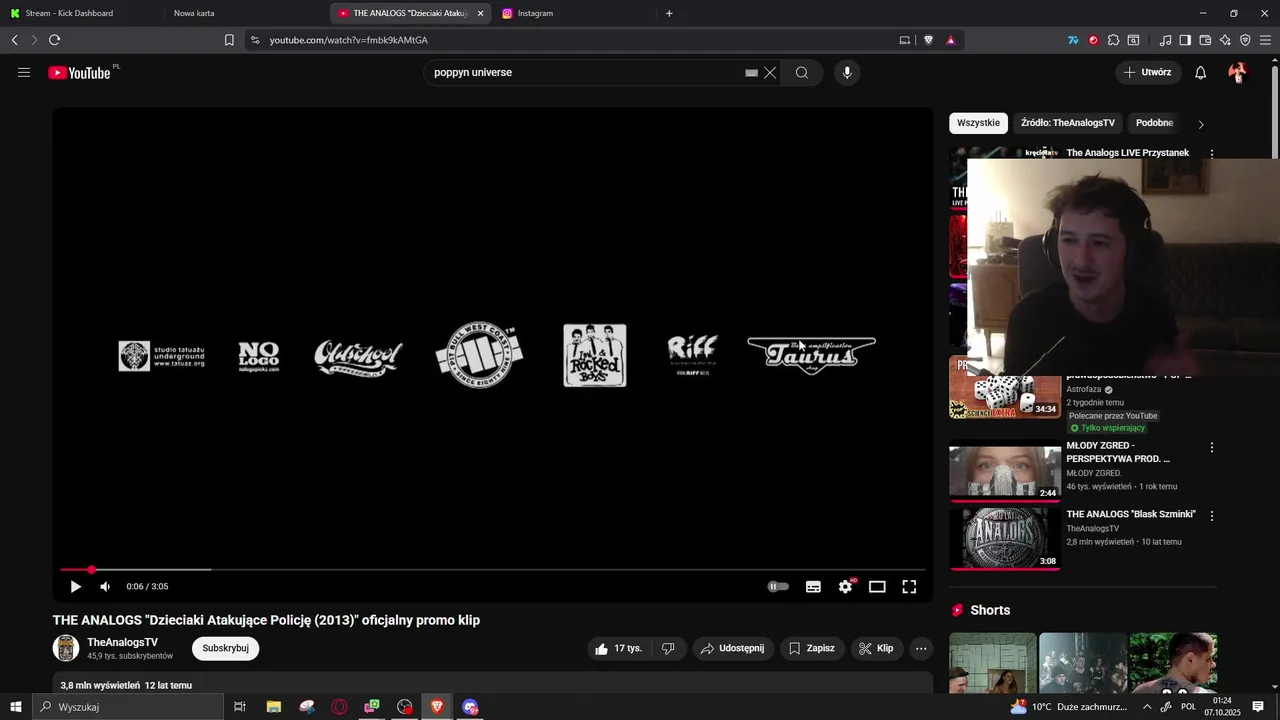
Task: Go to the YouTube home logo
Action: 79,72
